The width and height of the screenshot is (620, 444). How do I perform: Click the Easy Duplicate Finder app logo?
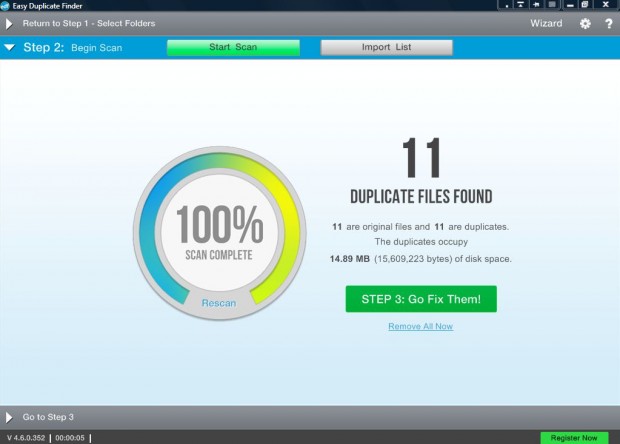5,6
